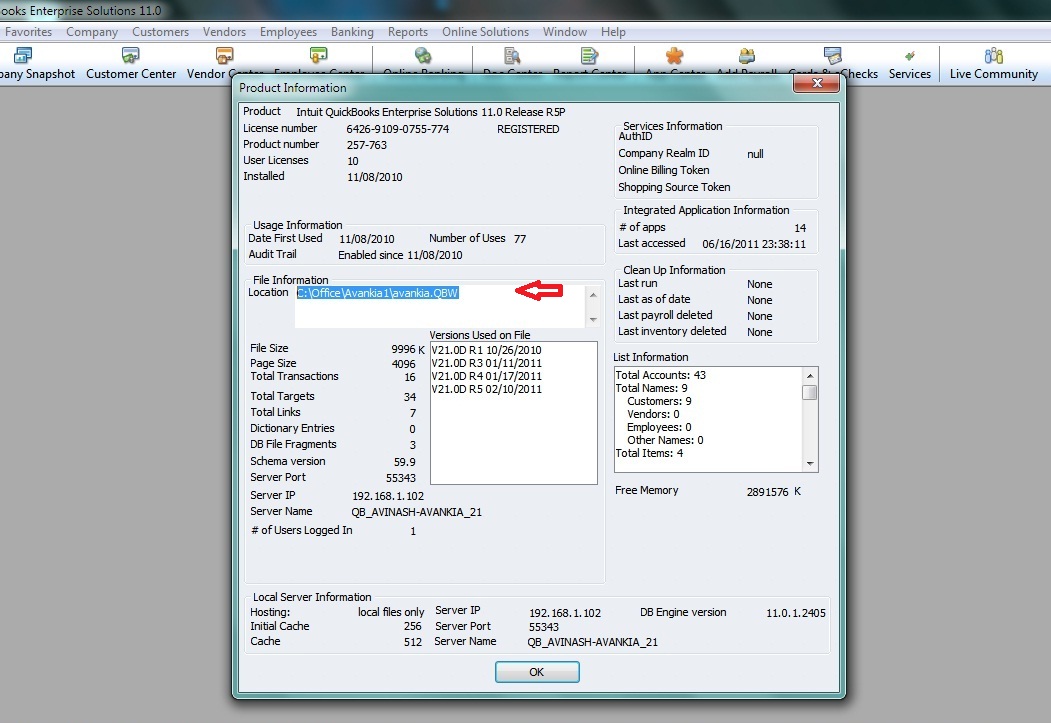
Task: Open the Report Center icon
Action: point(589,56)
